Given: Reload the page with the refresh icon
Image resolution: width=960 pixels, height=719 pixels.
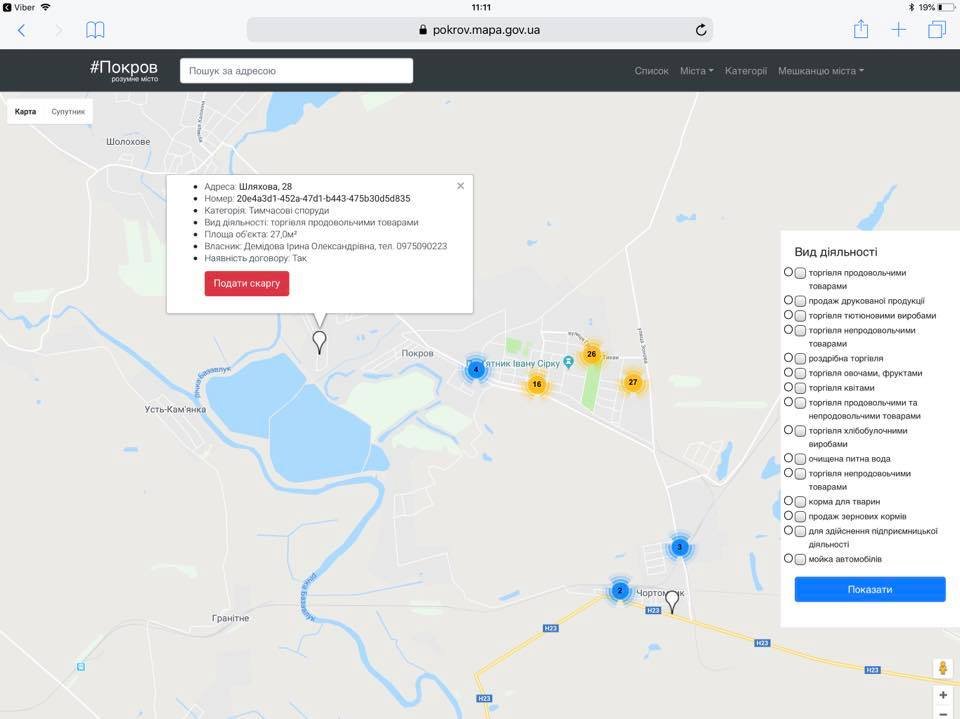Looking at the screenshot, I should [701, 30].
